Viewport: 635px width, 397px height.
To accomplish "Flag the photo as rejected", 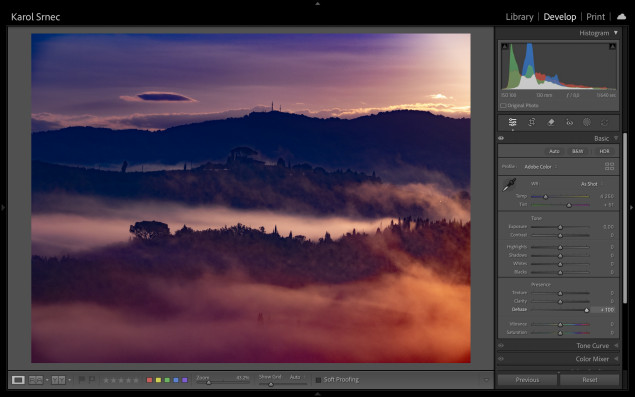I will pyautogui.click(x=92, y=380).
